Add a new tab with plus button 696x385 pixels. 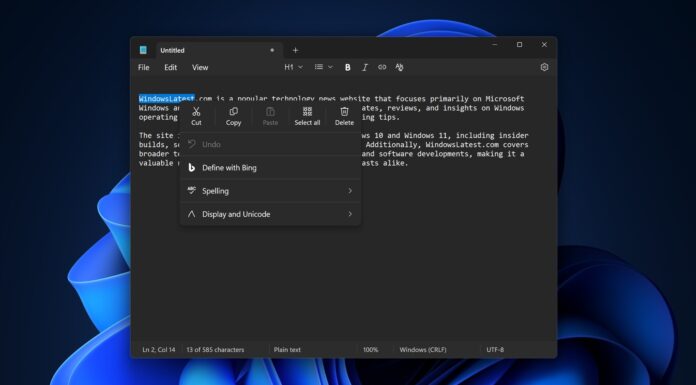tap(295, 50)
